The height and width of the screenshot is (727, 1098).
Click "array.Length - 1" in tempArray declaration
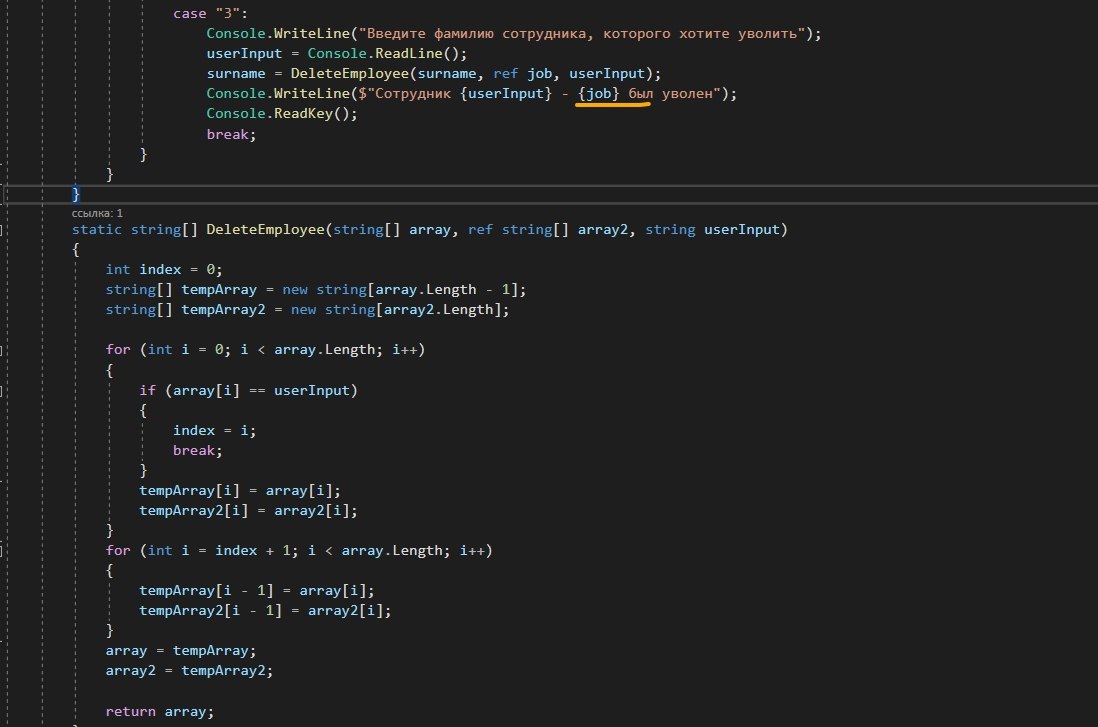[442, 290]
